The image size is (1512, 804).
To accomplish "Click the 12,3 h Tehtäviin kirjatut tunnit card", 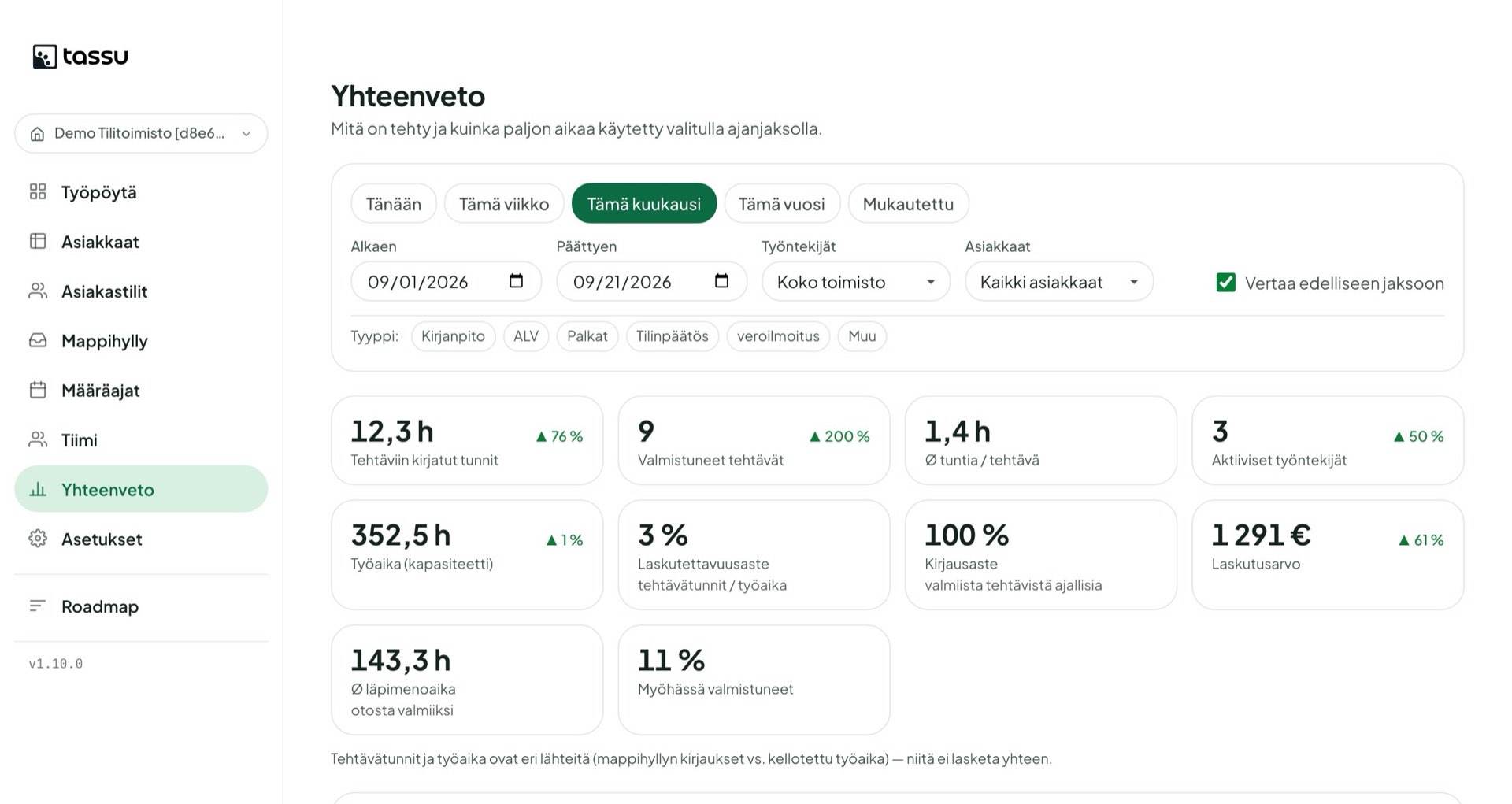I will 467,441.
